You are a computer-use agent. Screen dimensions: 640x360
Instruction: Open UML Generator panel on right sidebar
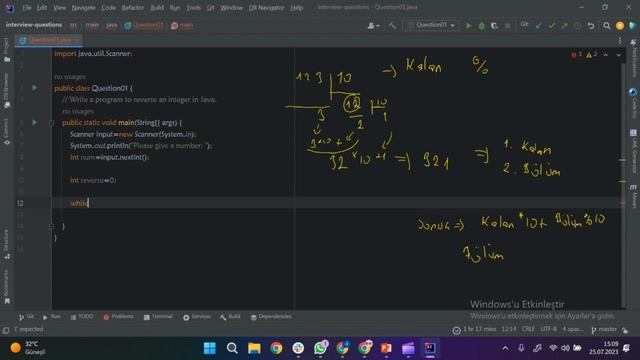(633, 152)
